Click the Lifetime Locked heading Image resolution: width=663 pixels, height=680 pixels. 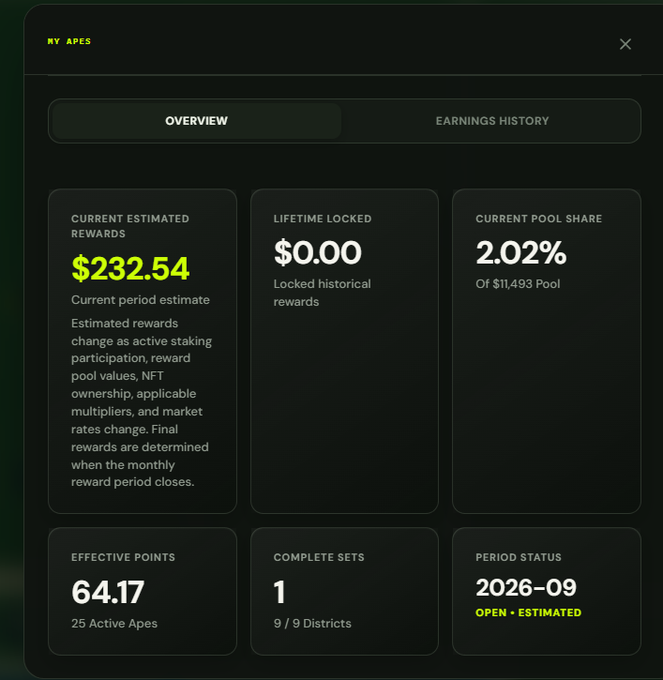coord(322,219)
